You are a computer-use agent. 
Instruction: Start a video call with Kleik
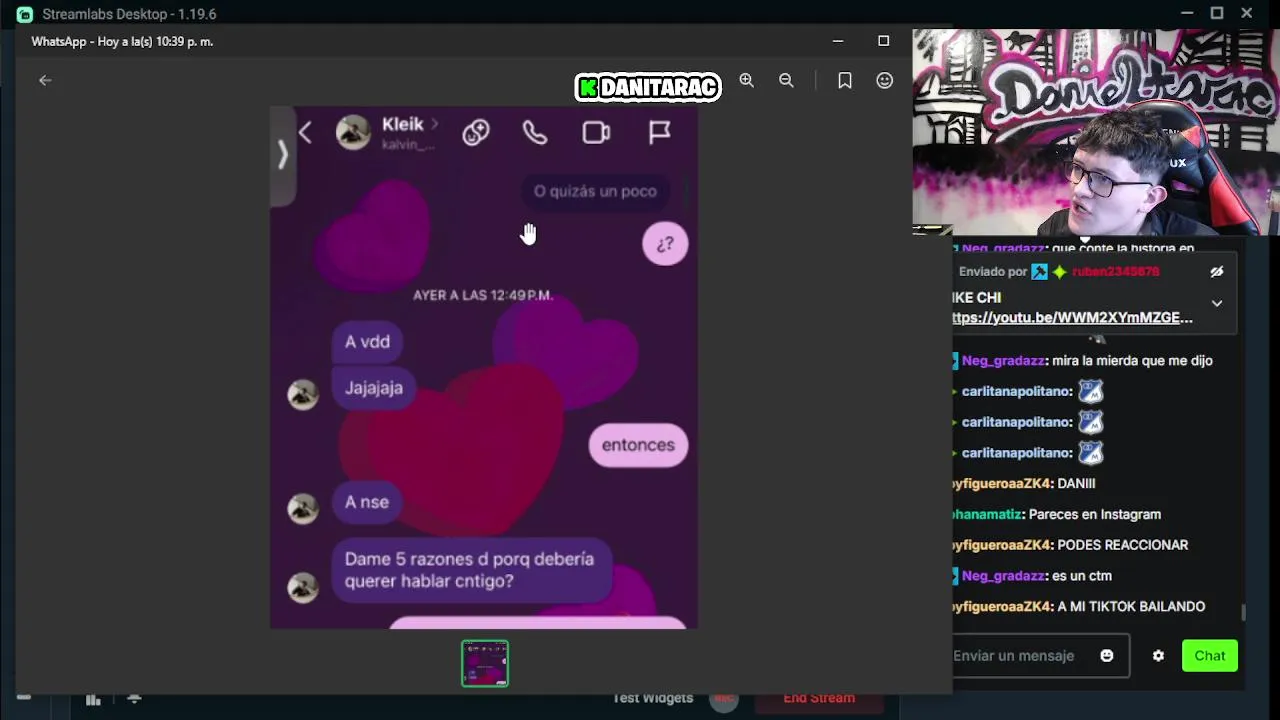[596, 133]
